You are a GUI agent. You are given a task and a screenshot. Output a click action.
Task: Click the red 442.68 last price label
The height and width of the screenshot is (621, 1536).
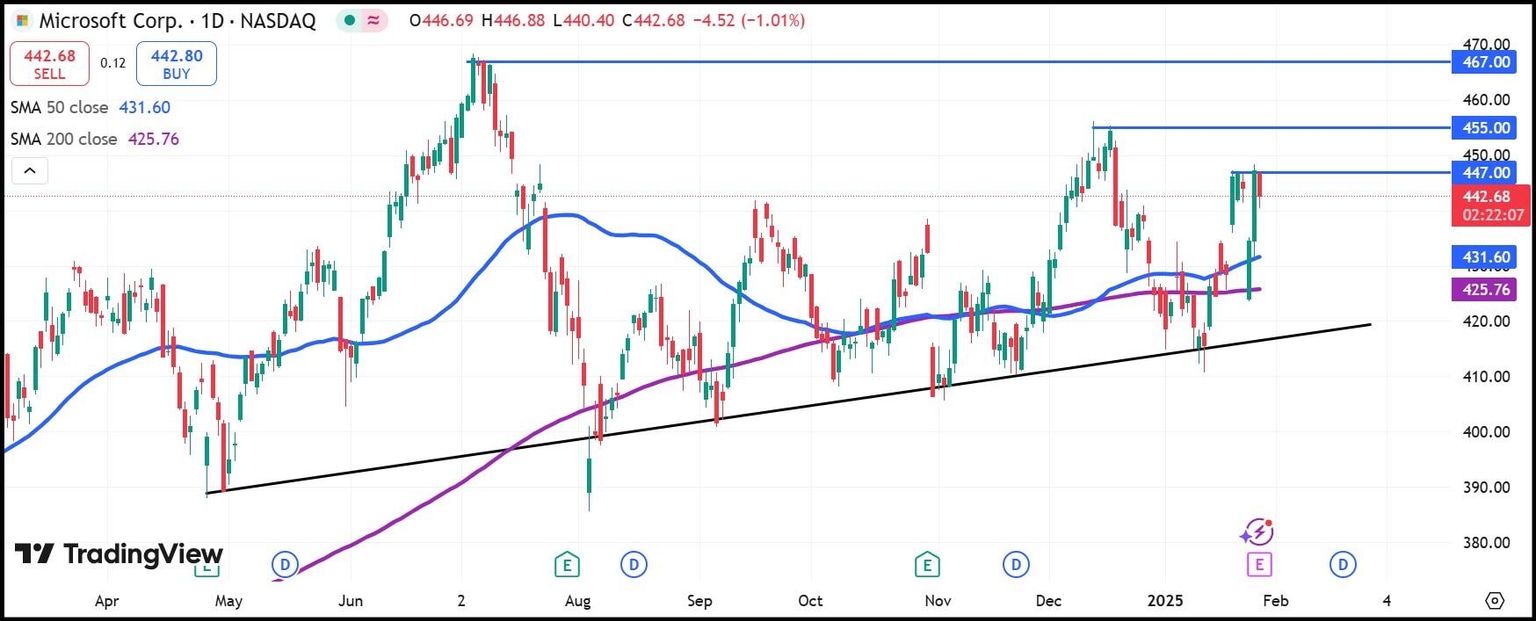(1490, 205)
